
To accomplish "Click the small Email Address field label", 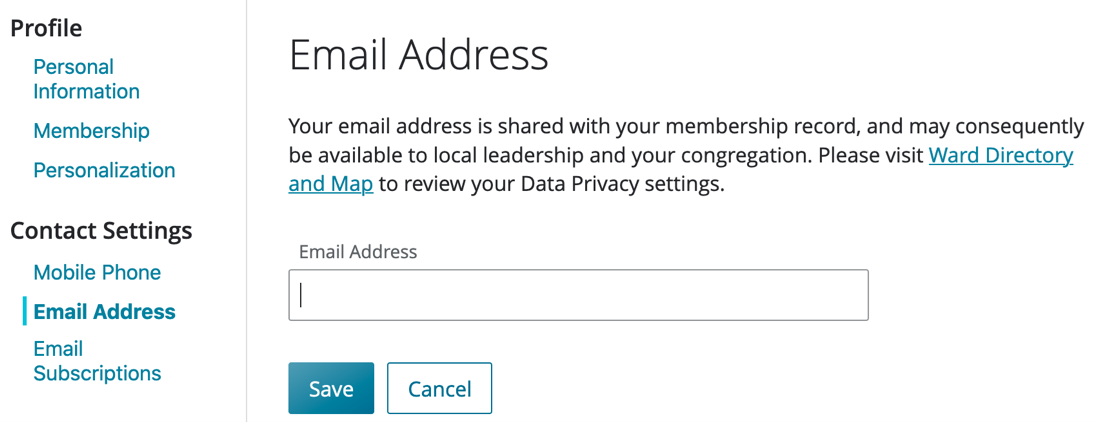I will [x=357, y=252].
